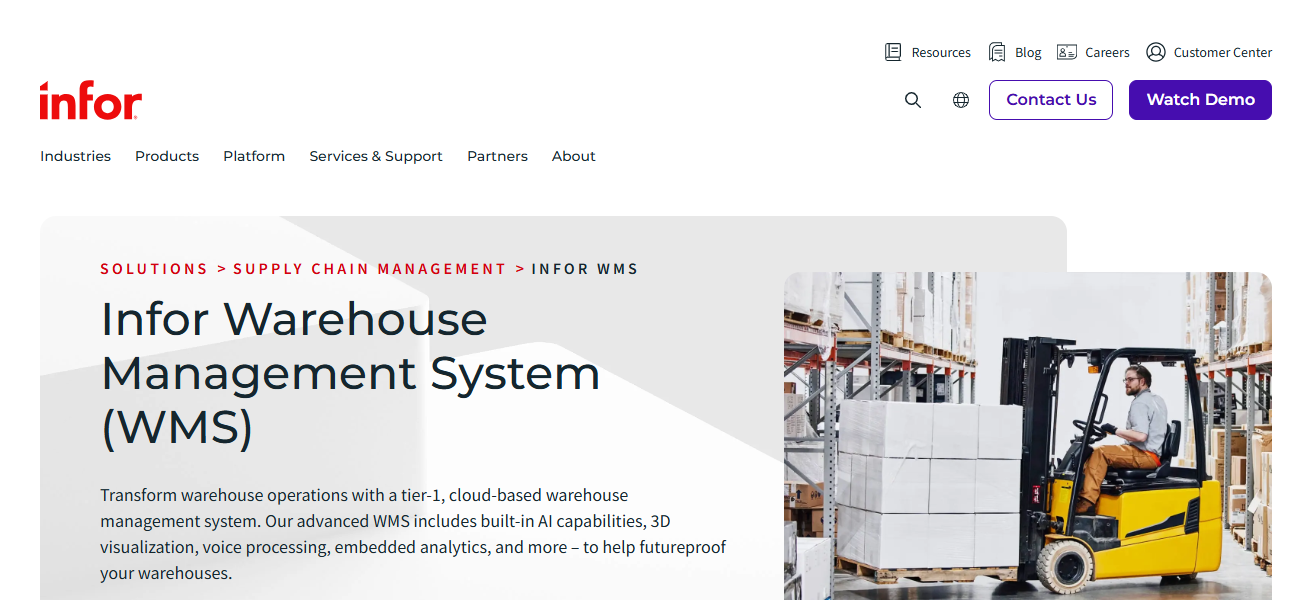Open the Products menu

pos(167,156)
